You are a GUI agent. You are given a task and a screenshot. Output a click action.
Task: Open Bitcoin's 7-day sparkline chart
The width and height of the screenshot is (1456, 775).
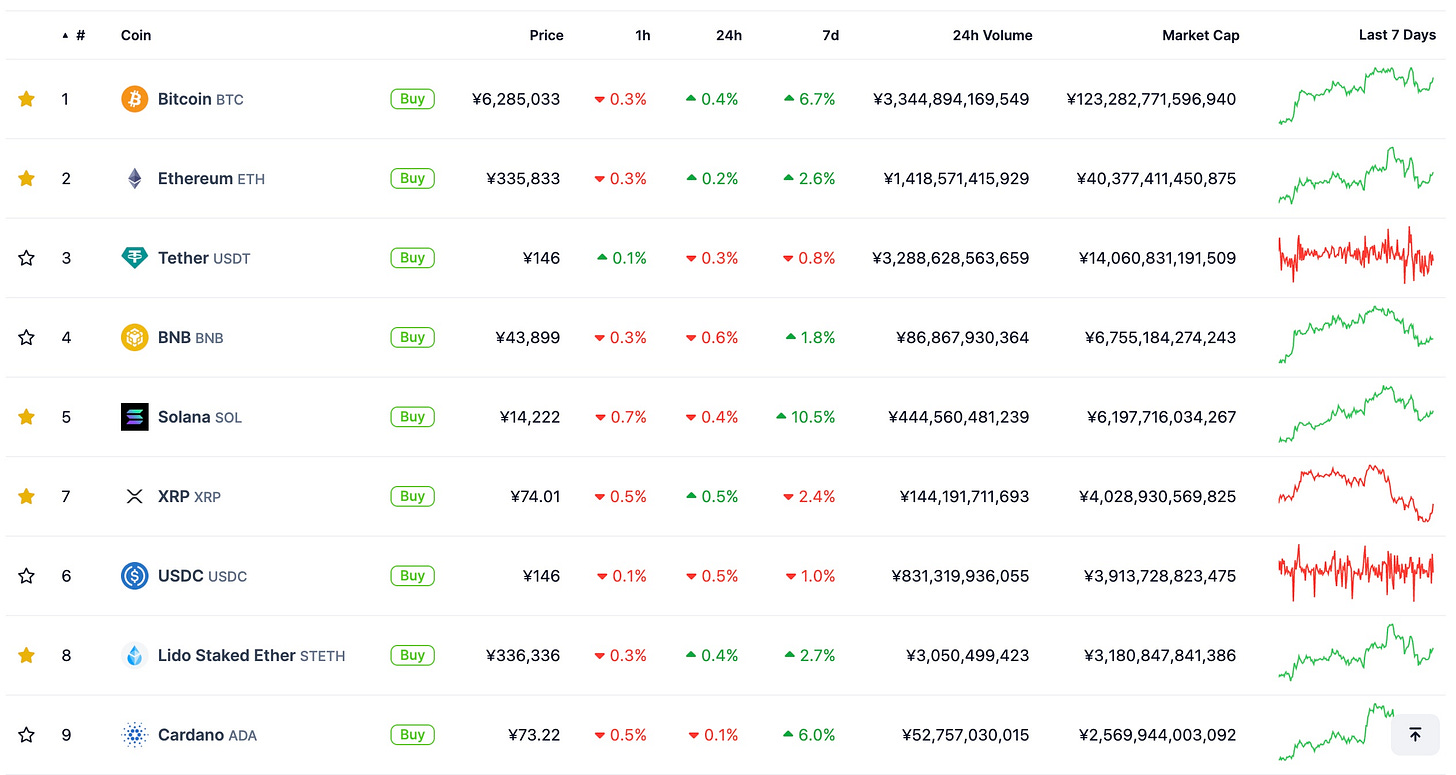(1356, 96)
